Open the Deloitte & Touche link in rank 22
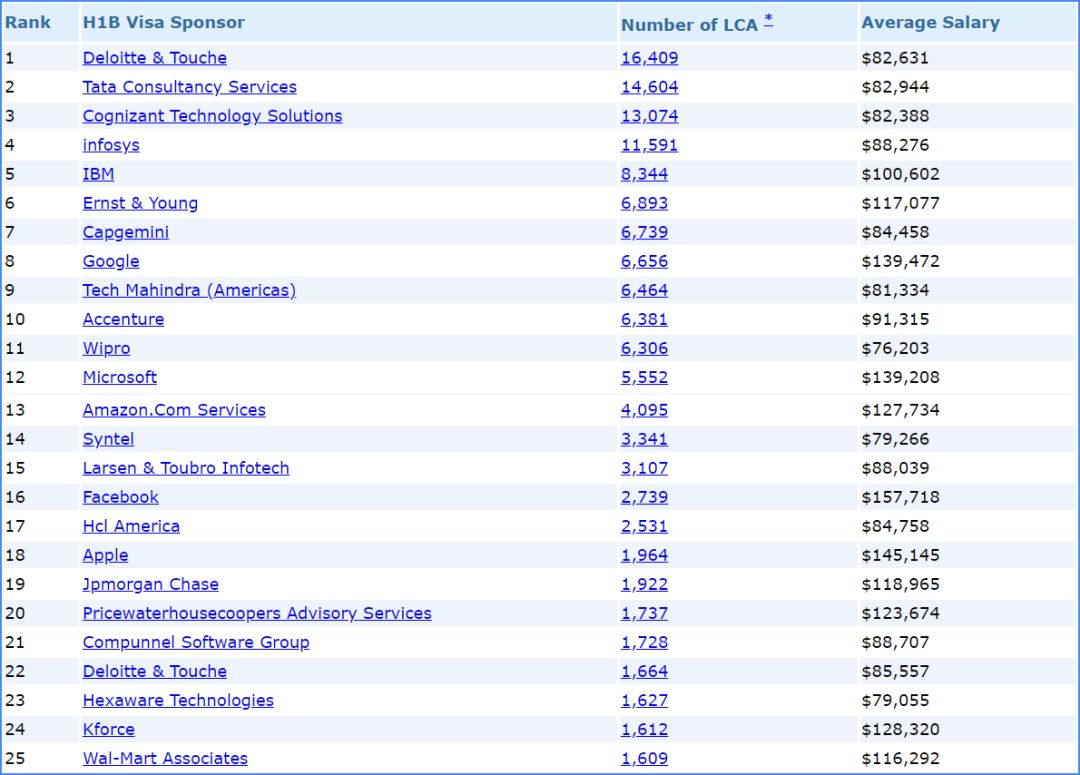 154,671
